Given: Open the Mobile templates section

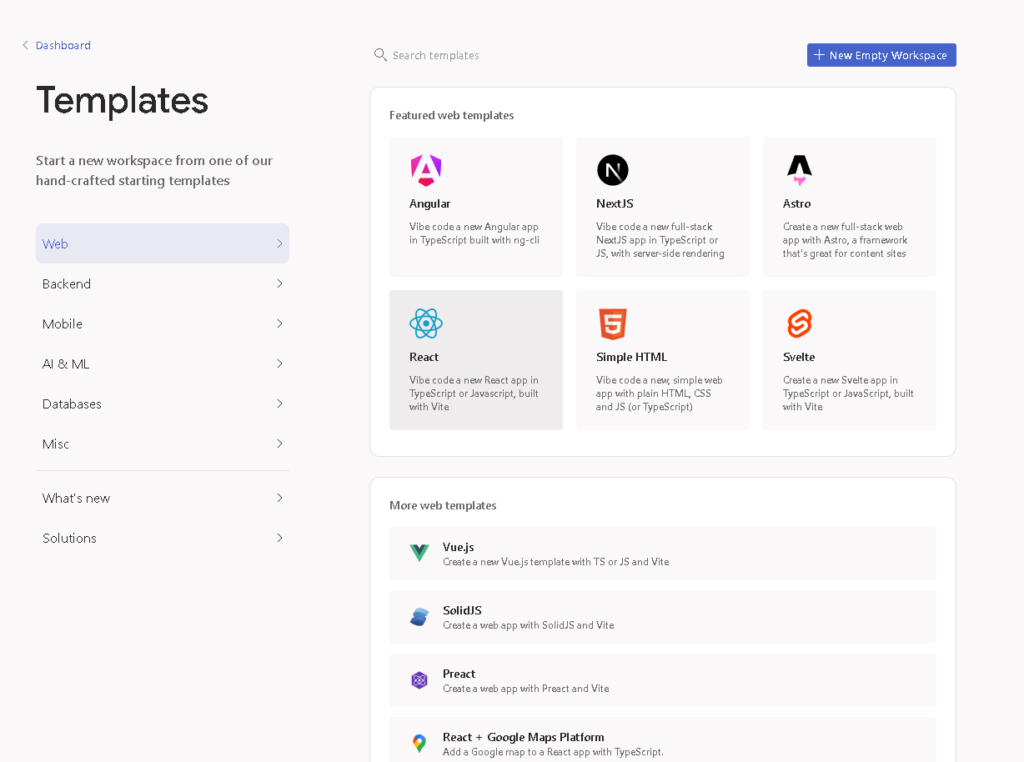Looking at the screenshot, I should point(162,323).
